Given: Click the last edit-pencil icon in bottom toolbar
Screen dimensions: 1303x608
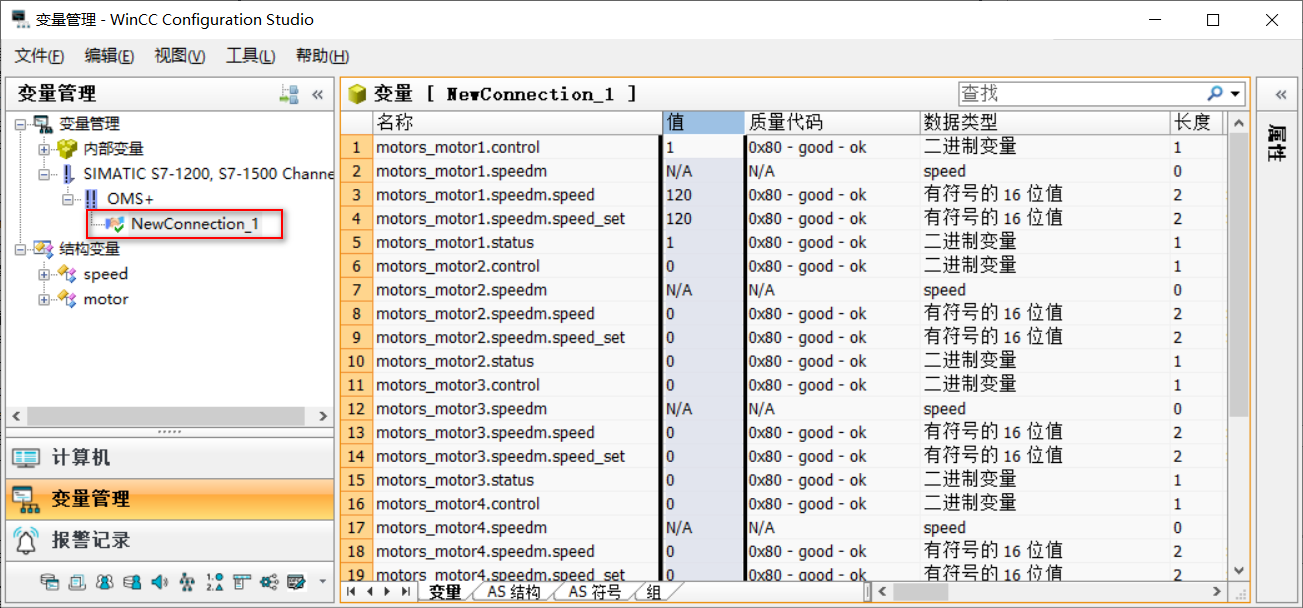Looking at the screenshot, I should 295,581.
